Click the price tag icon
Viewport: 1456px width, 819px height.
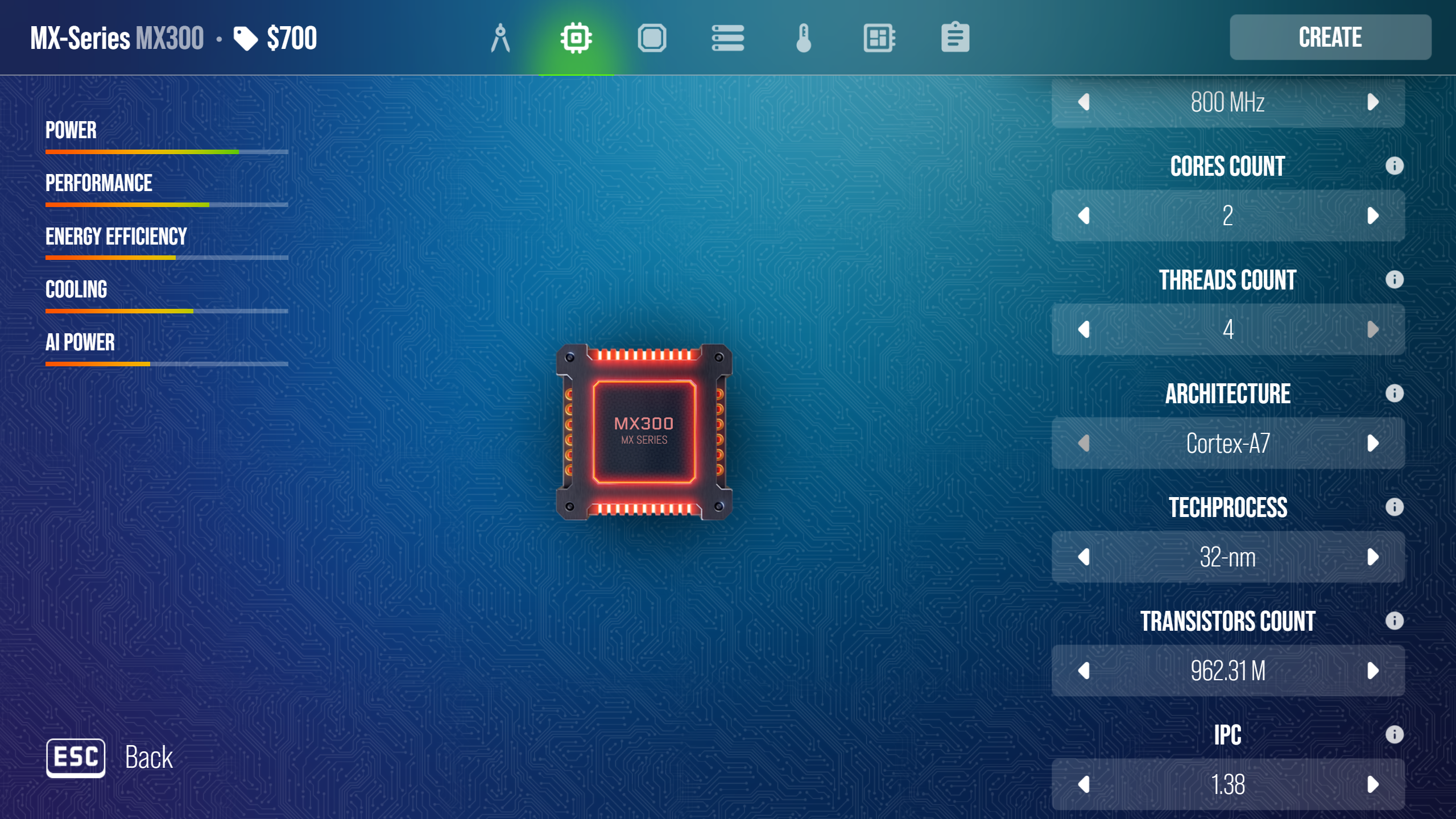pyautogui.click(x=246, y=39)
